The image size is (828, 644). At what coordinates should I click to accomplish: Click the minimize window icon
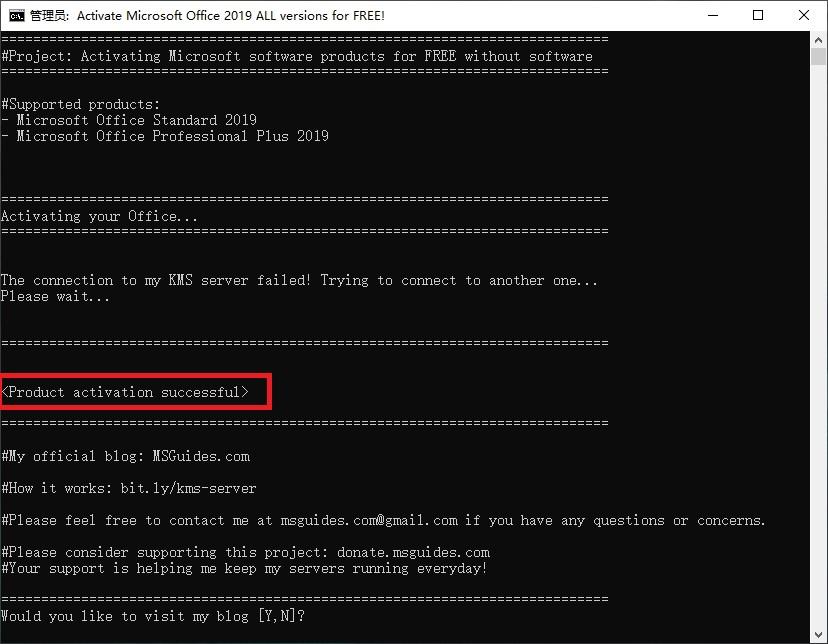712,15
